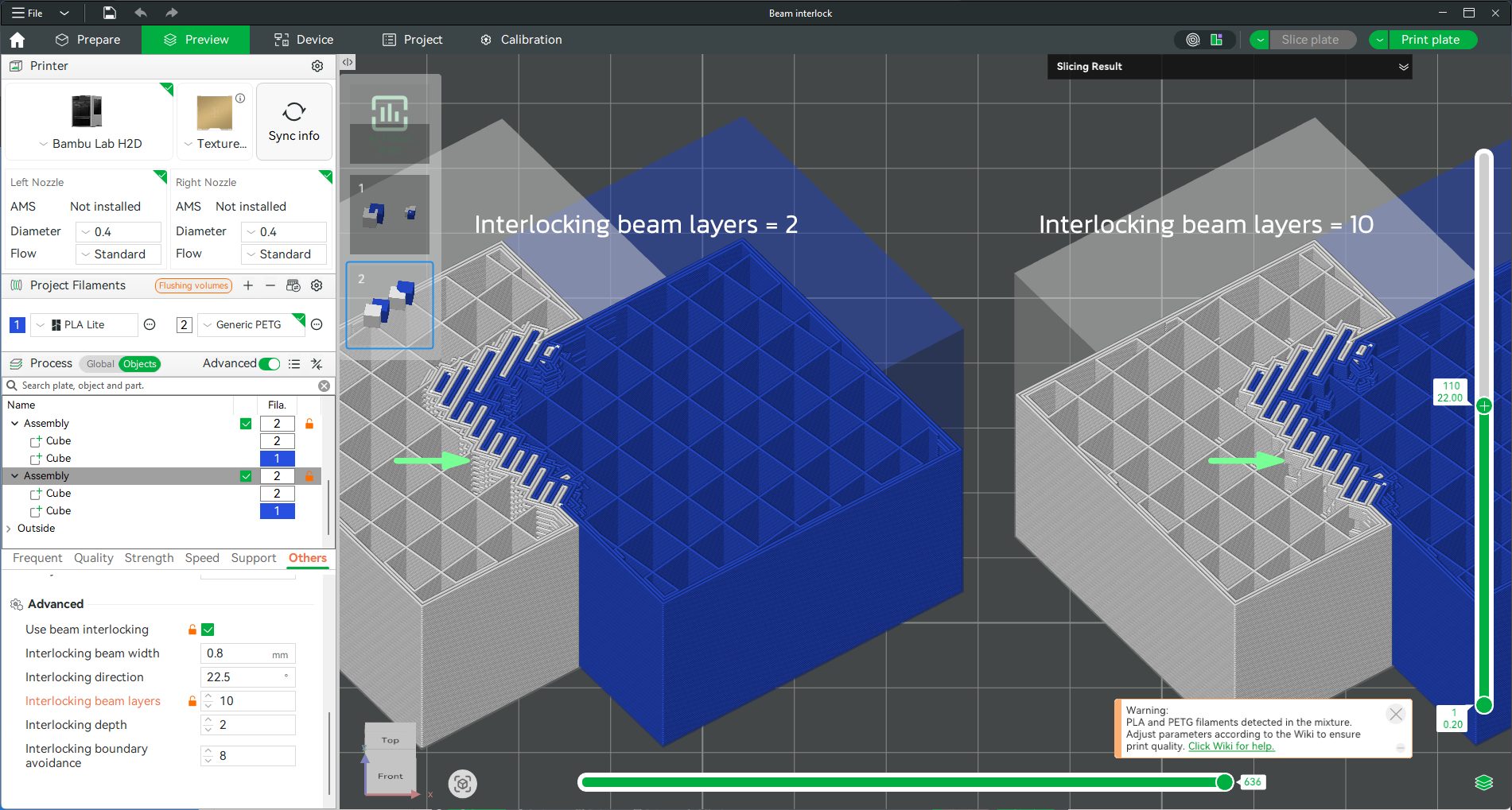
Task: Click the horizontal move slider handle
Action: click(1225, 782)
